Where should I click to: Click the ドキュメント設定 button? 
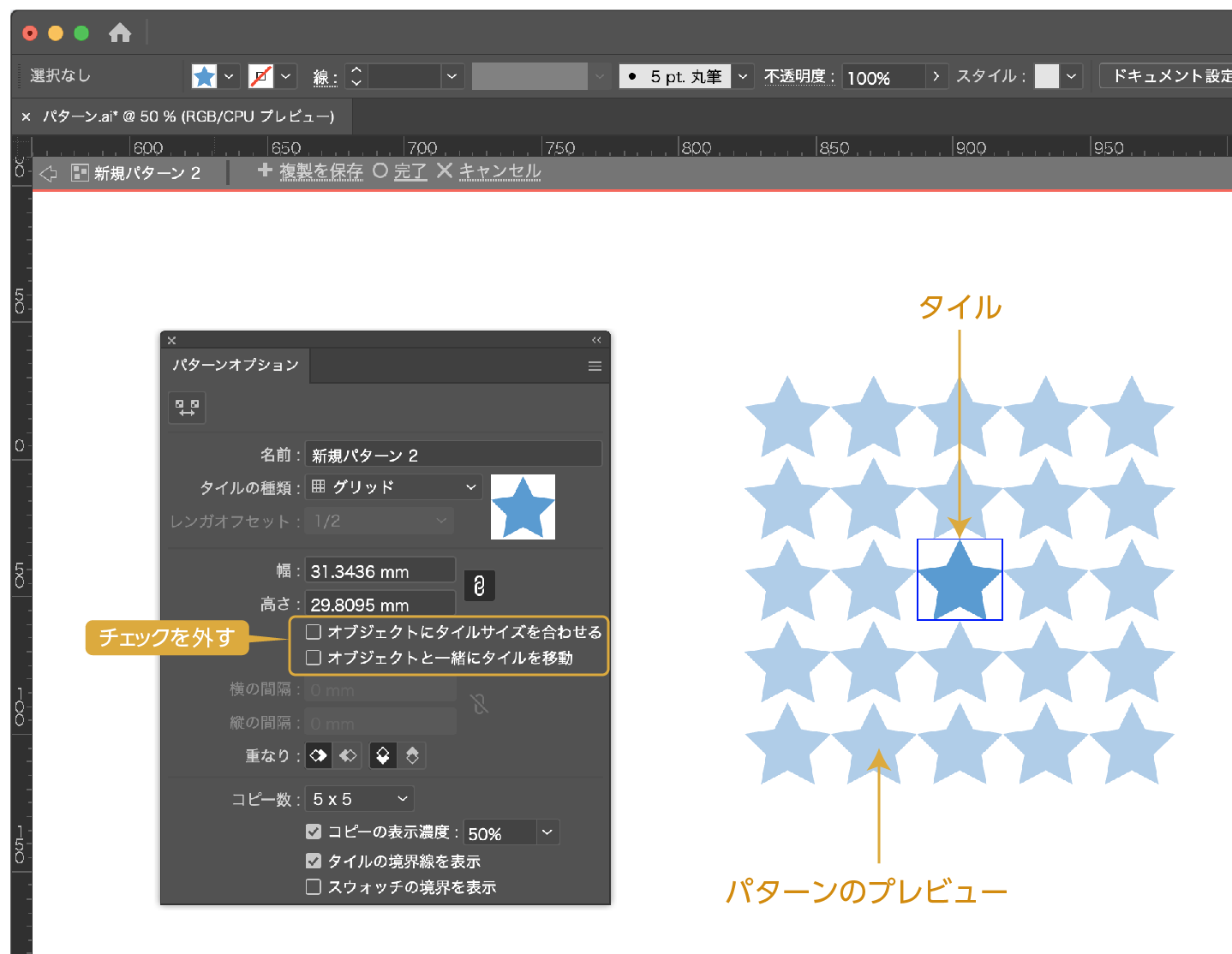pyautogui.click(x=1166, y=76)
